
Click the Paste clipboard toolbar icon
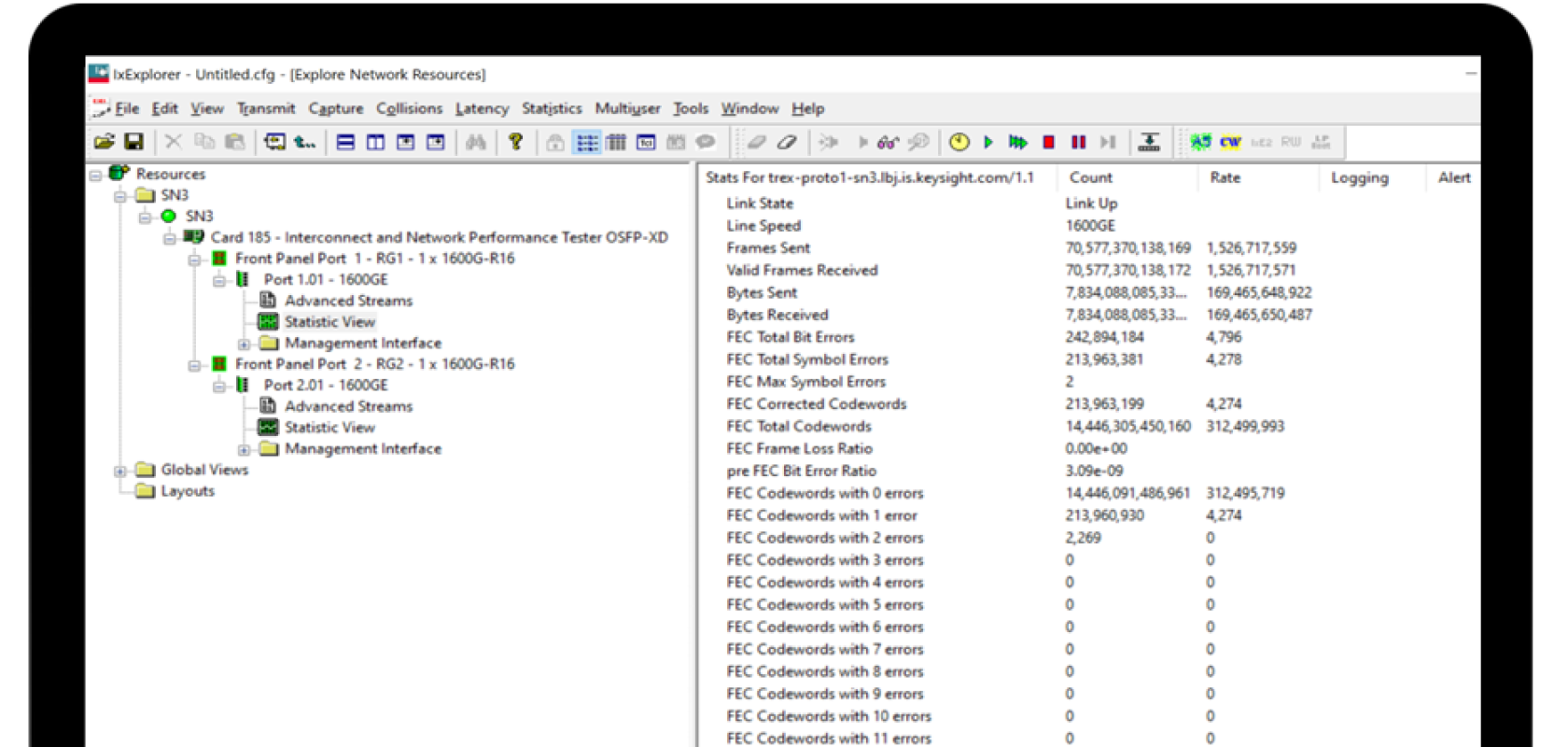coord(234,142)
